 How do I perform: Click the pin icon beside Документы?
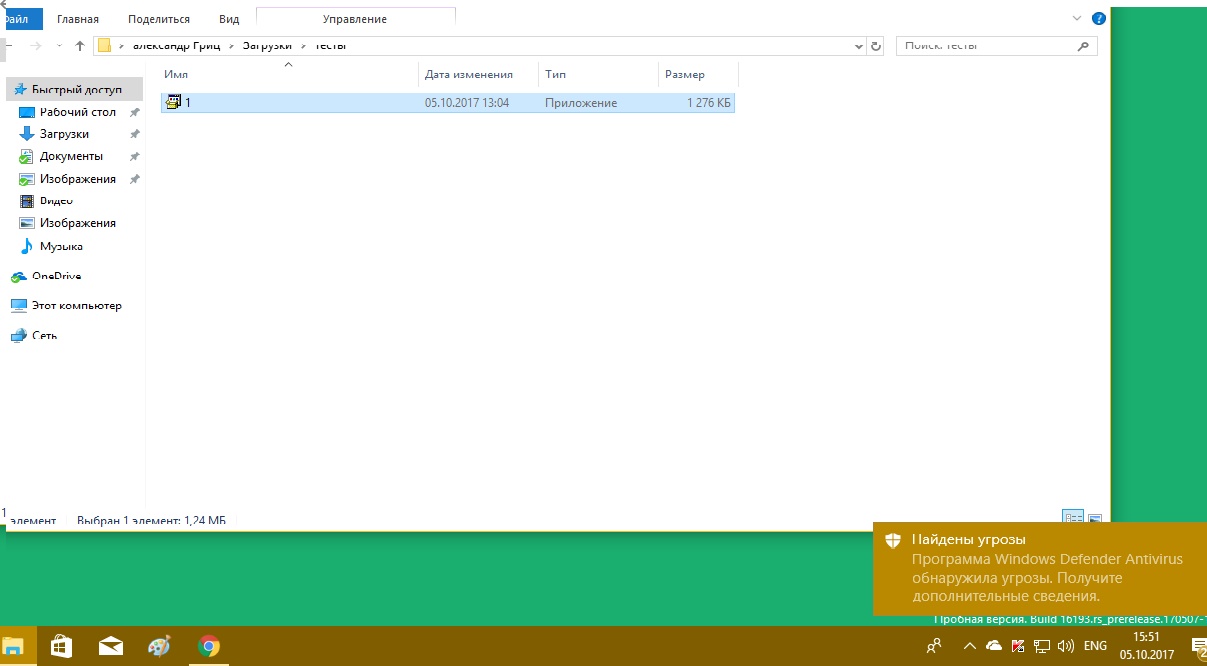pos(134,157)
